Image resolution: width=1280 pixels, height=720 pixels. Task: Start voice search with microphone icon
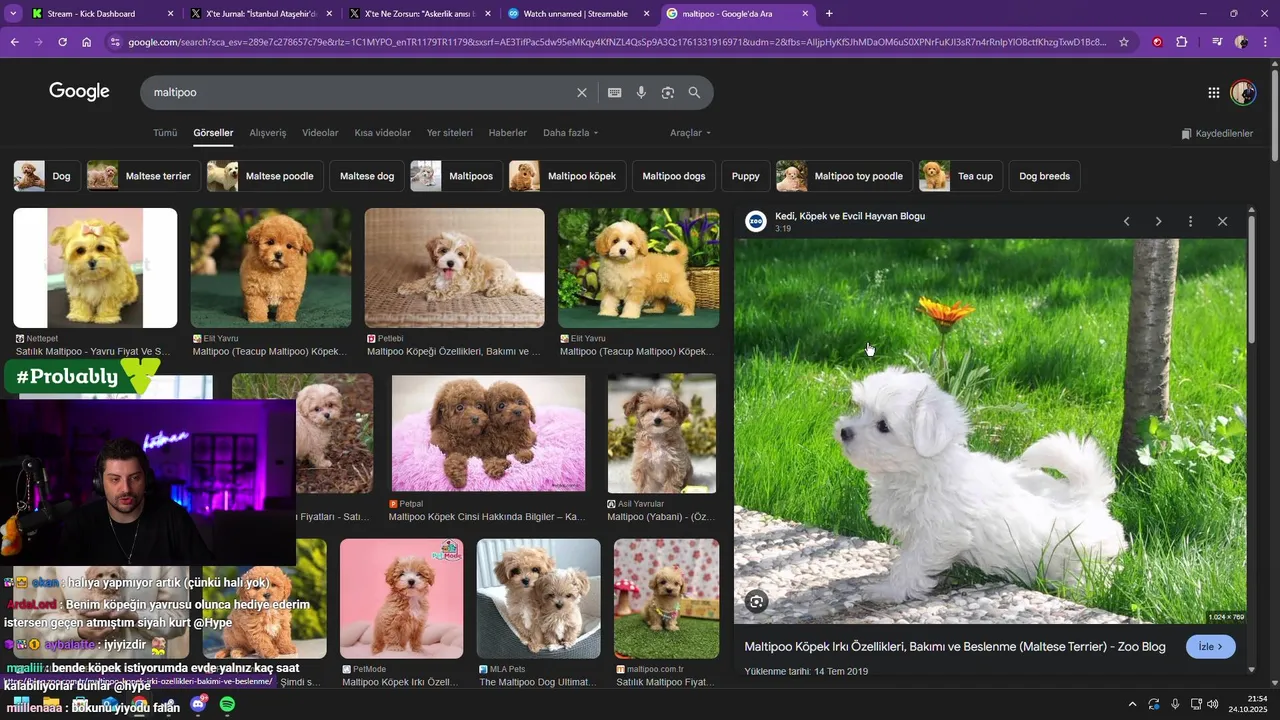[x=641, y=92]
